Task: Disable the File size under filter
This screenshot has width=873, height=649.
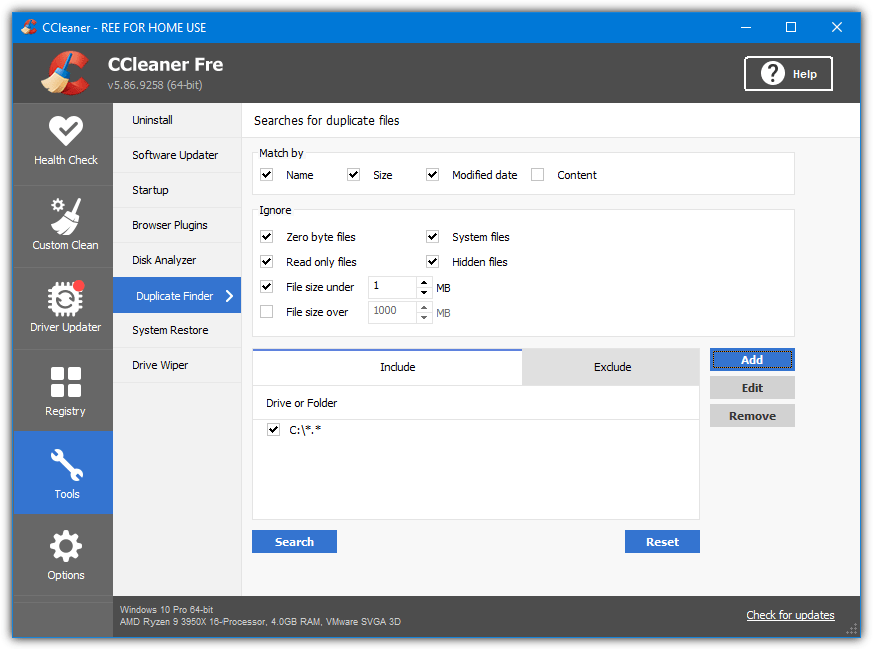Action: [267, 287]
